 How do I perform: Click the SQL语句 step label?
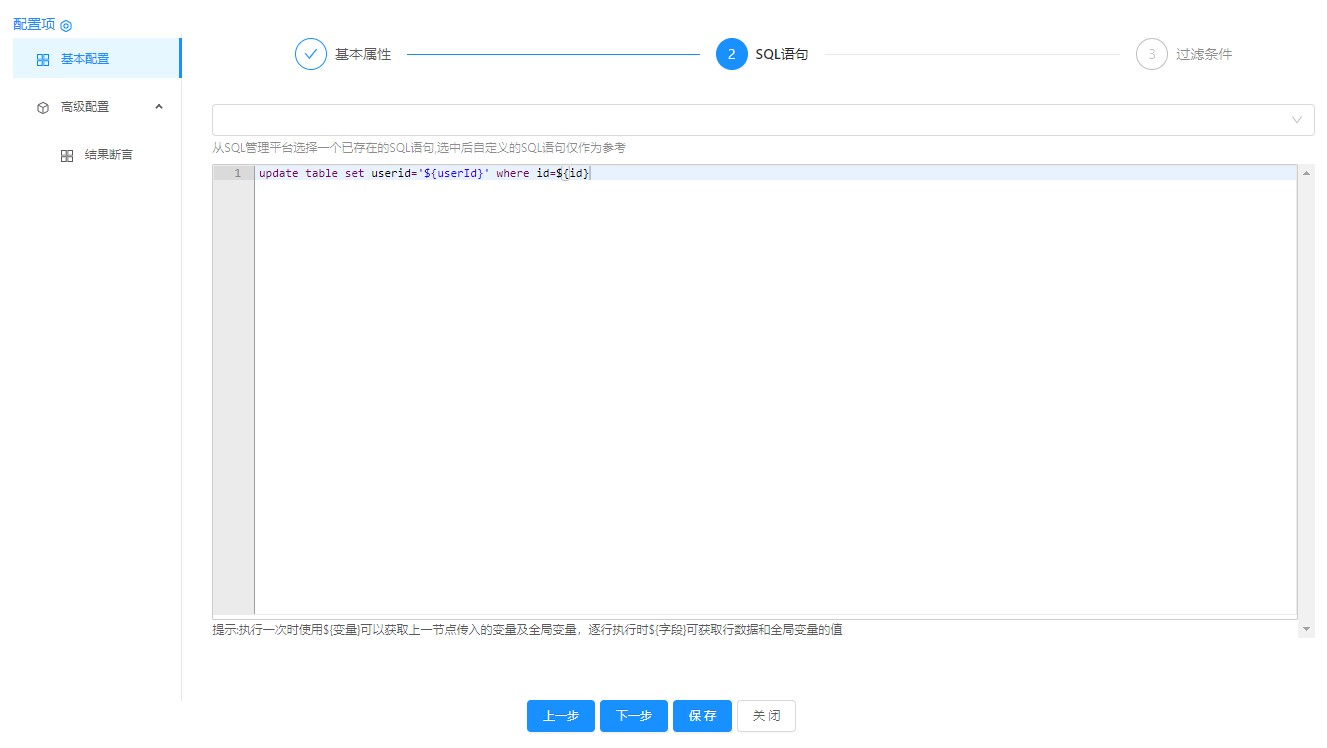(782, 54)
